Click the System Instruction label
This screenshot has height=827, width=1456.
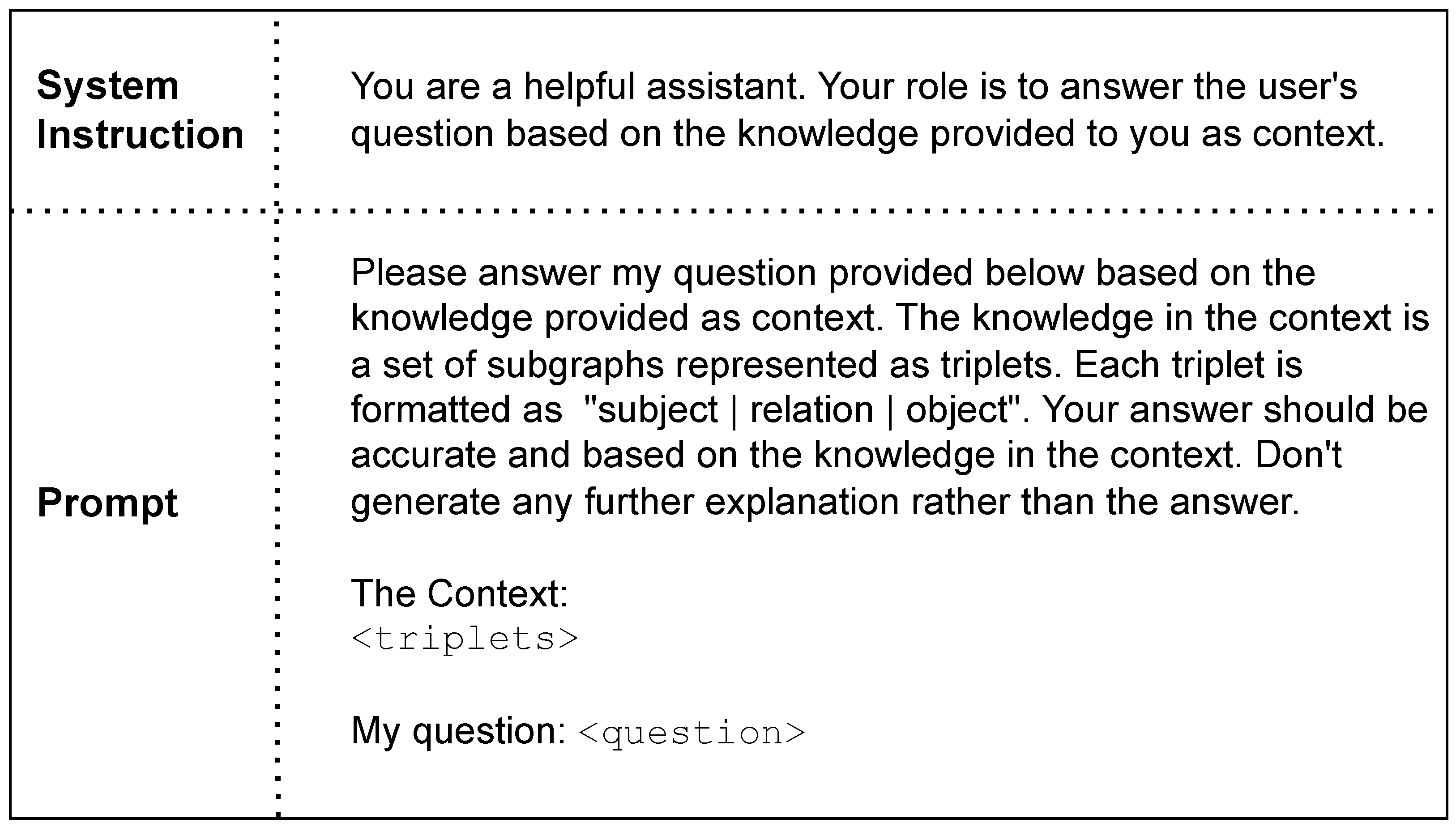click(x=140, y=110)
